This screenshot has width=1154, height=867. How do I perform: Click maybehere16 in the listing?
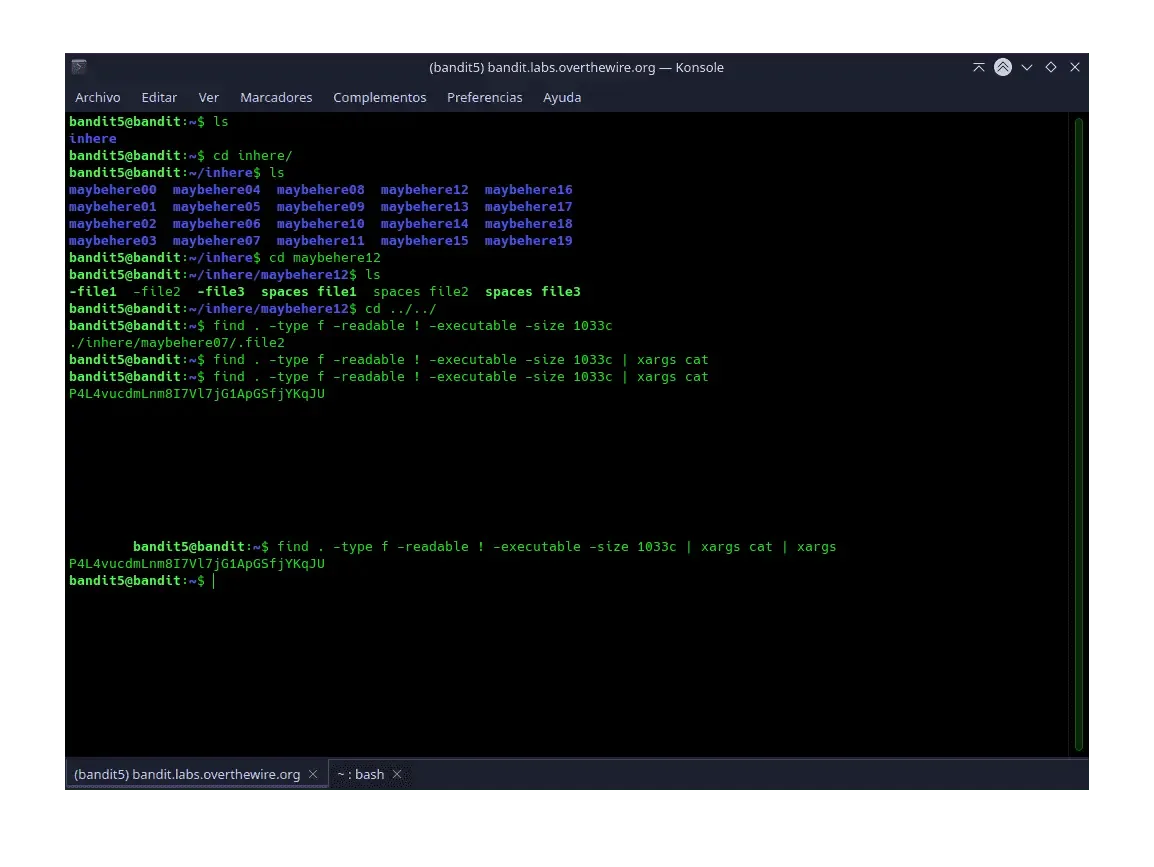(528, 190)
